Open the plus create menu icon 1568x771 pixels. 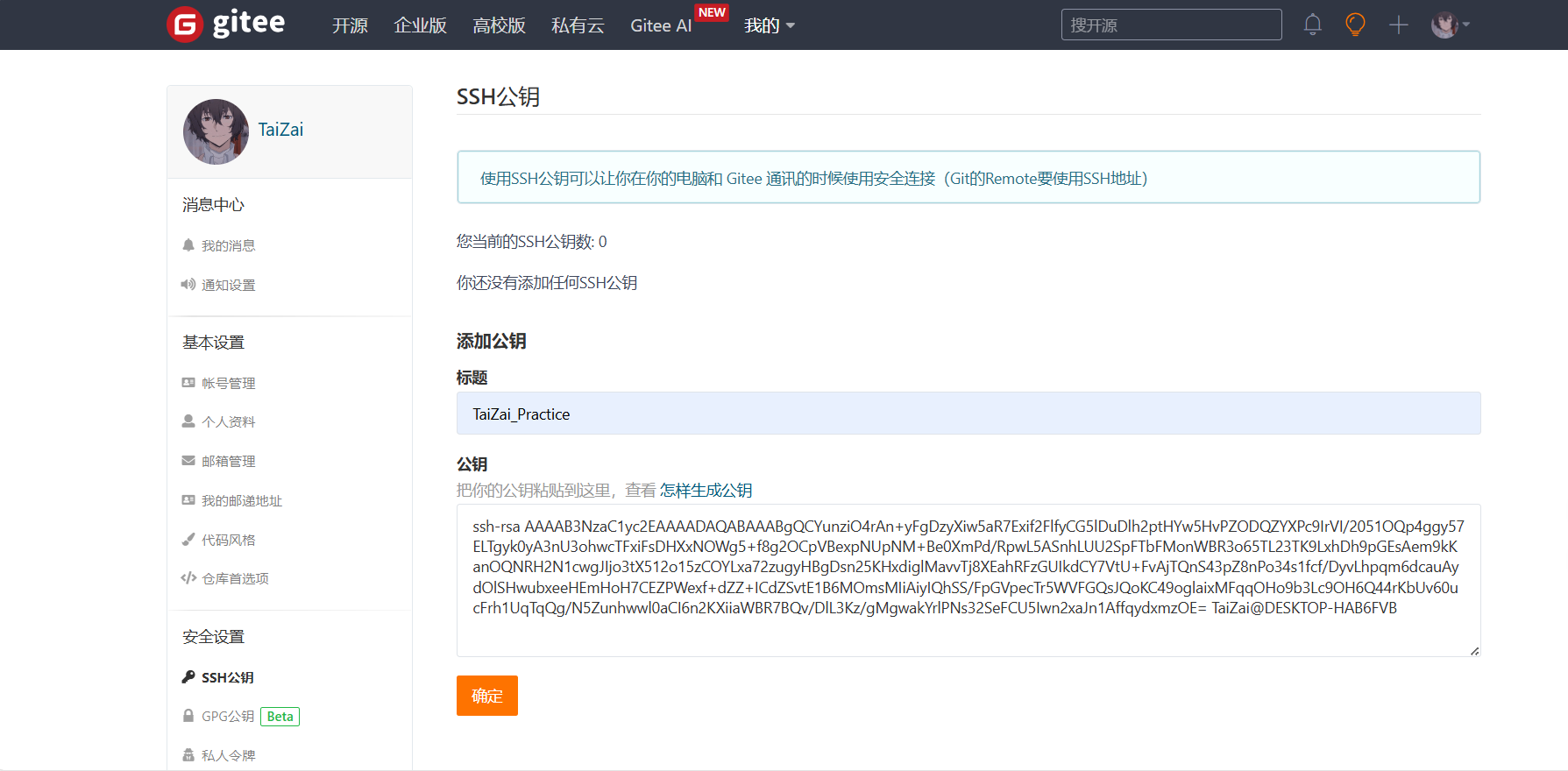[1399, 25]
